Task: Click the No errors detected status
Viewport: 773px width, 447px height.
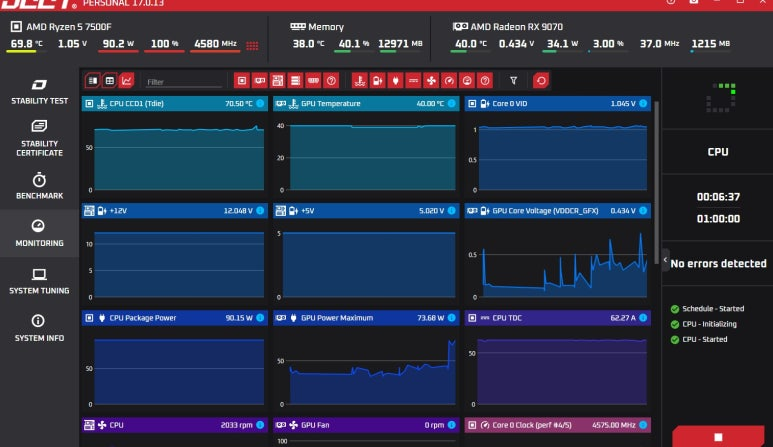Action: 718,264
